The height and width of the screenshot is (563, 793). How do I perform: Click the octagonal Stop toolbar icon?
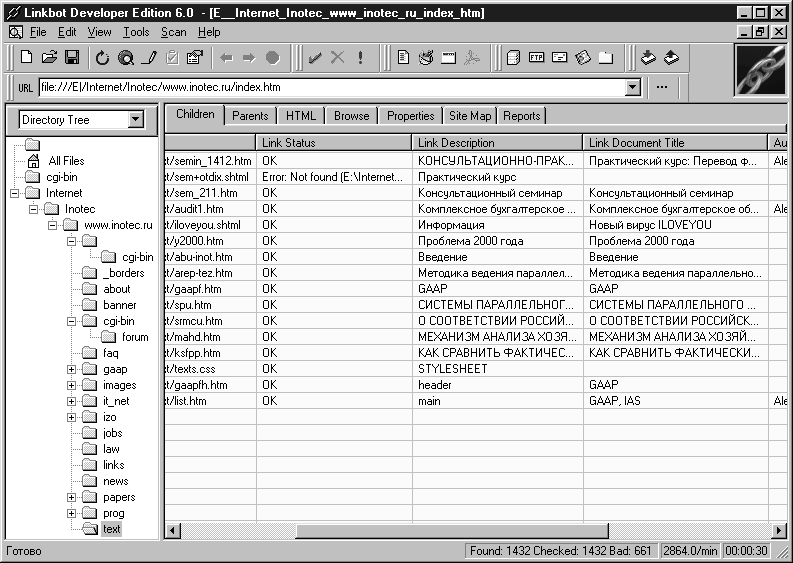pyautogui.click(x=273, y=58)
